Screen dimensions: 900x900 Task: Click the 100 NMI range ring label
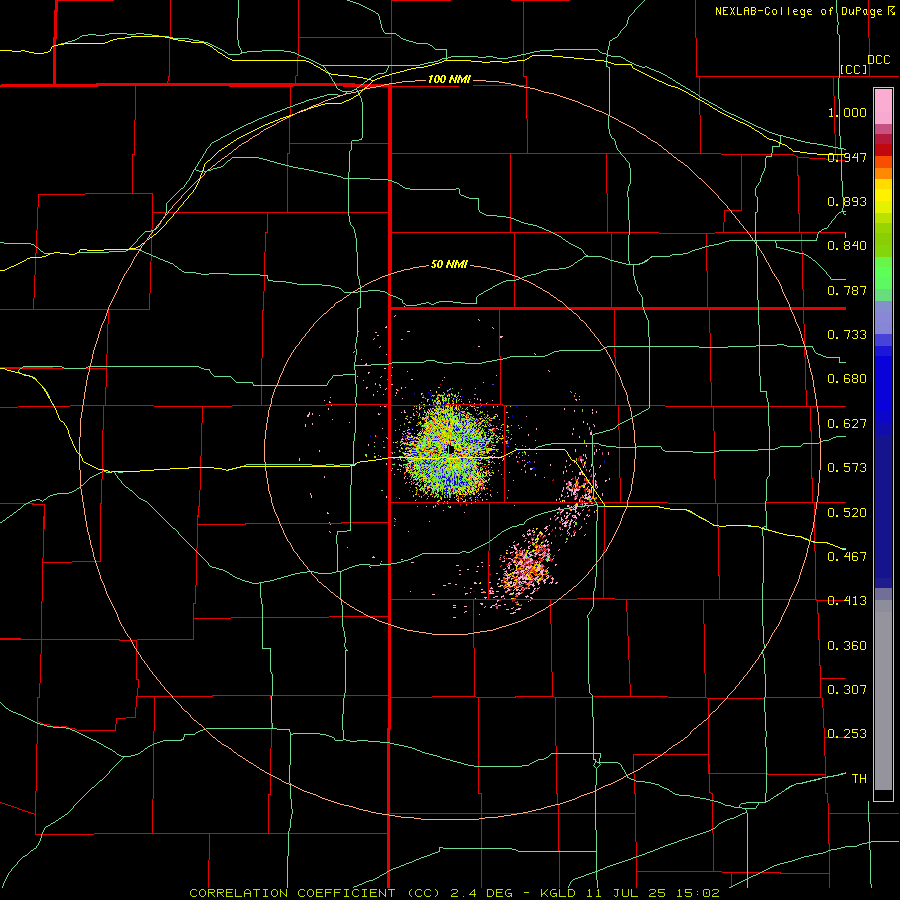(449, 79)
